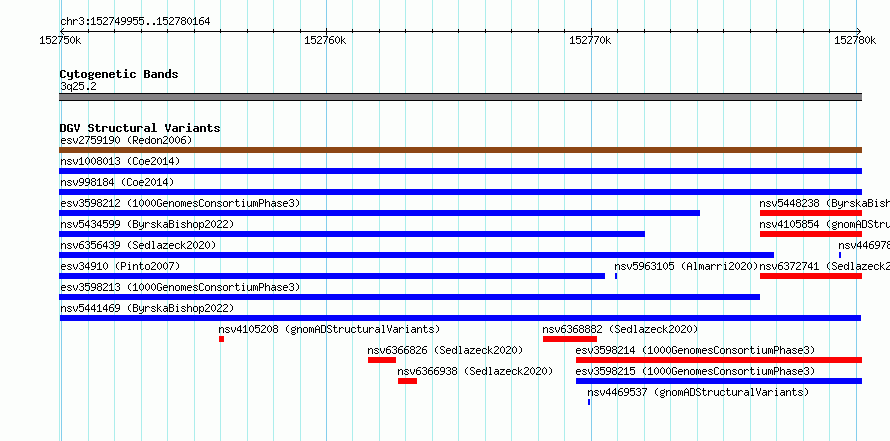Open nsv5963105 (Almarri2020) label
This screenshot has width=890, height=441.
click(x=686, y=266)
